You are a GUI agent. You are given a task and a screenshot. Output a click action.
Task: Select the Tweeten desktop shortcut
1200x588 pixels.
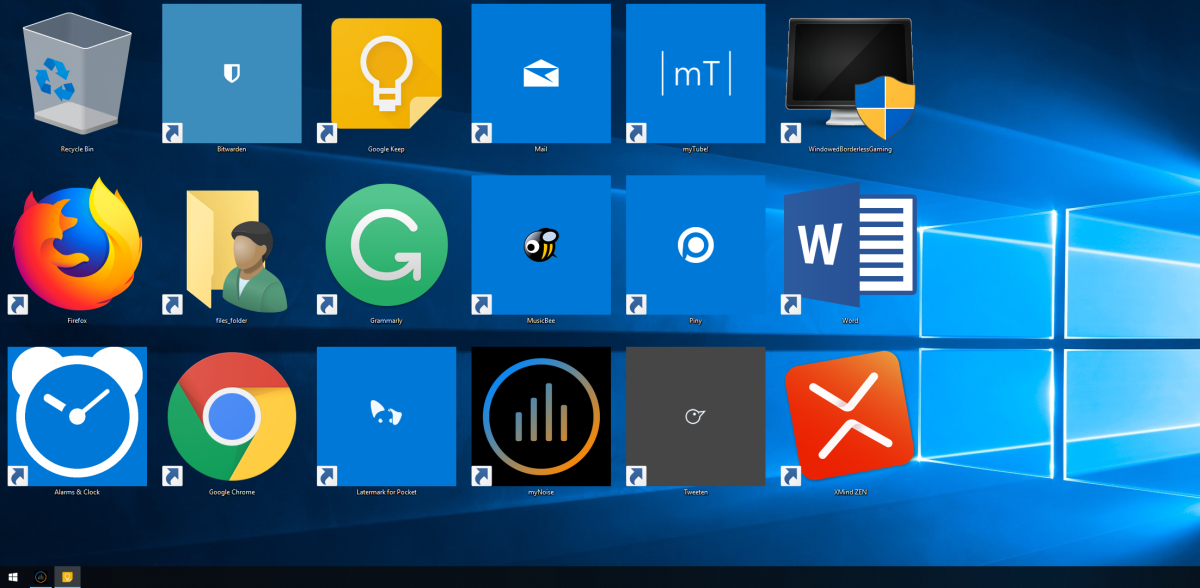pyautogui.click(x=695, y=416)
